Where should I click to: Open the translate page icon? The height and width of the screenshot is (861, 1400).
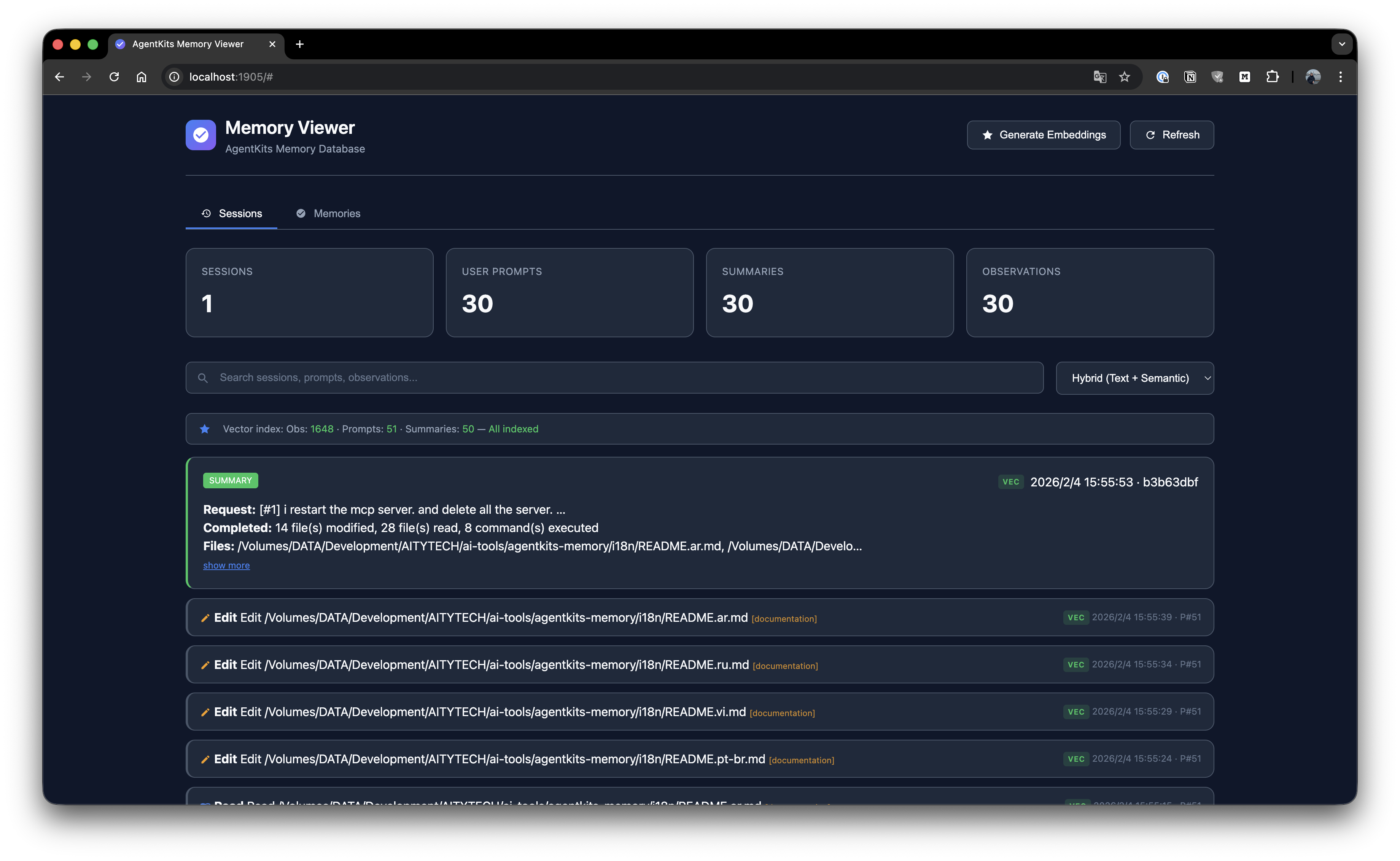pyautogui.click(x=1099, y=77)
